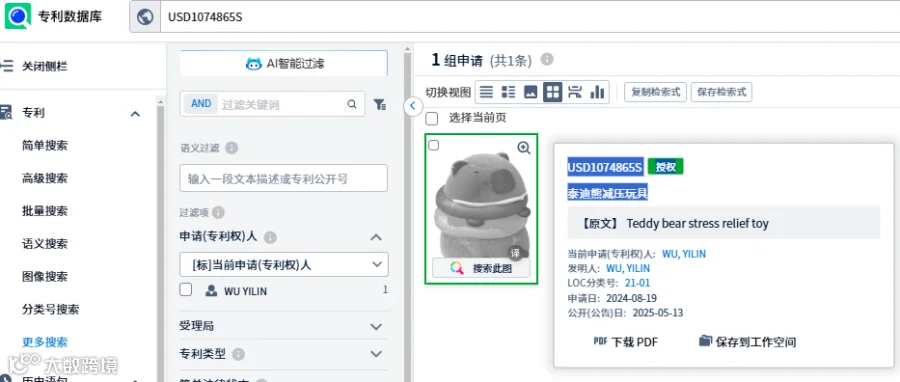This screenshot has width=900, height=382.
Task: Tick the checkbox on the patent thumbnail
Action: tap(434, 146)
